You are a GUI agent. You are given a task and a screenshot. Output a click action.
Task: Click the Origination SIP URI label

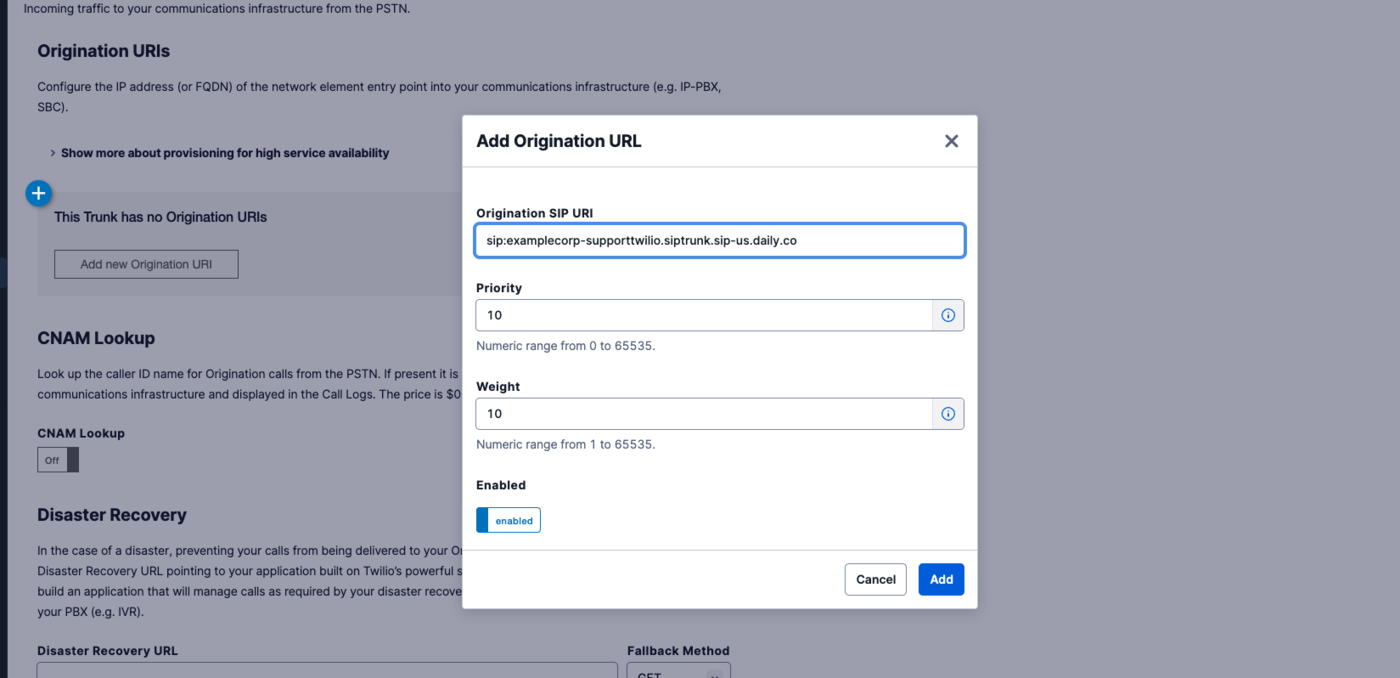(x=535, y=213)
